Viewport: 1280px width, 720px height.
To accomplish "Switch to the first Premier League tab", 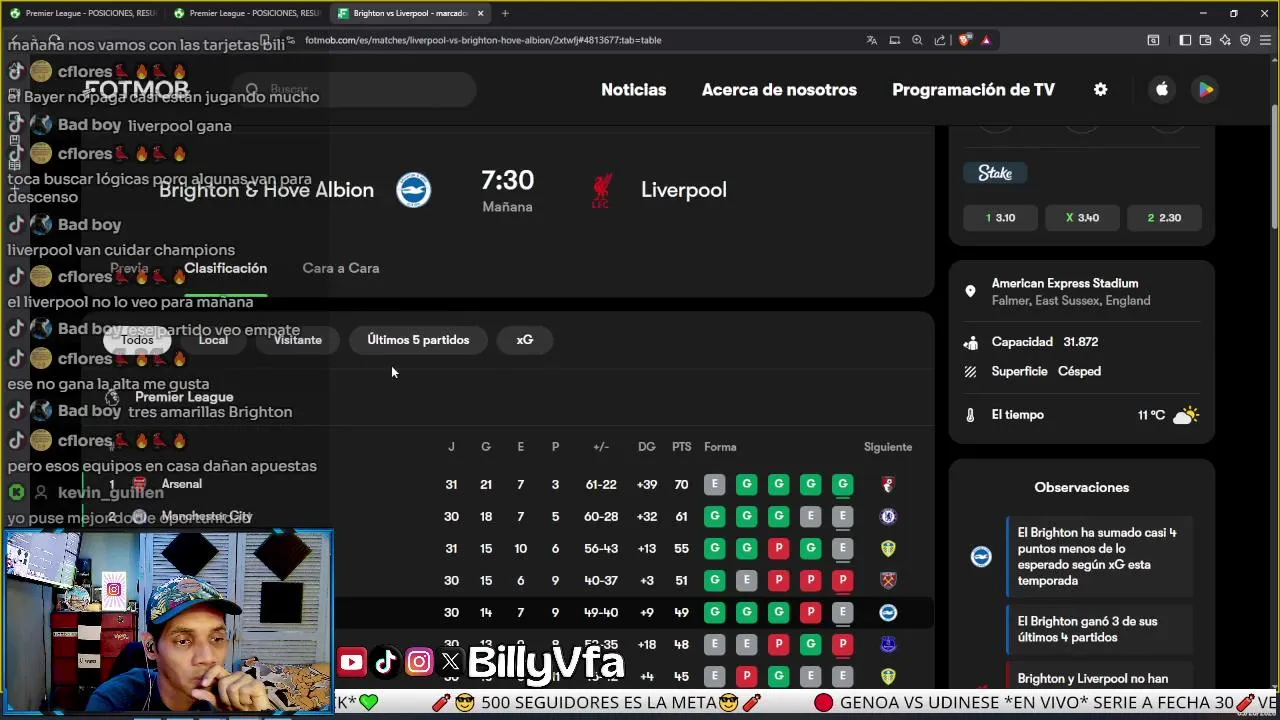I will [82, 13].
